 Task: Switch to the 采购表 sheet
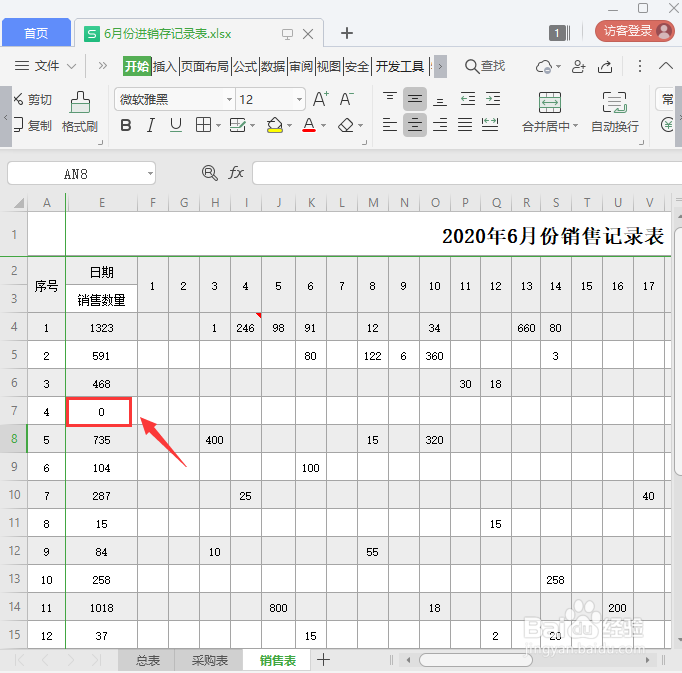[x=209, y=660]
